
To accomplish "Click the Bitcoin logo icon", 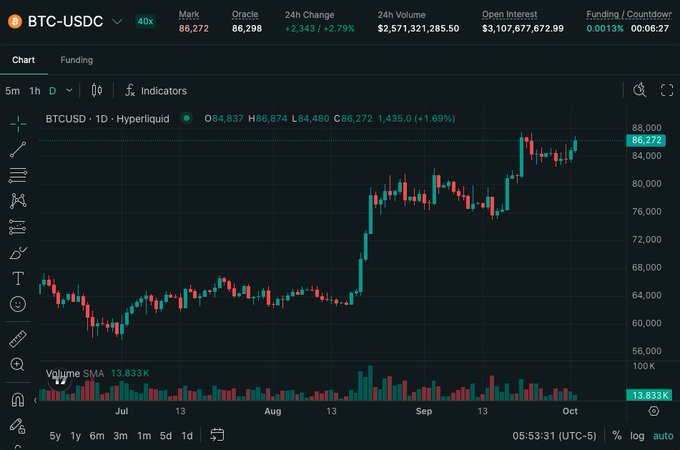I will point(15,21).
